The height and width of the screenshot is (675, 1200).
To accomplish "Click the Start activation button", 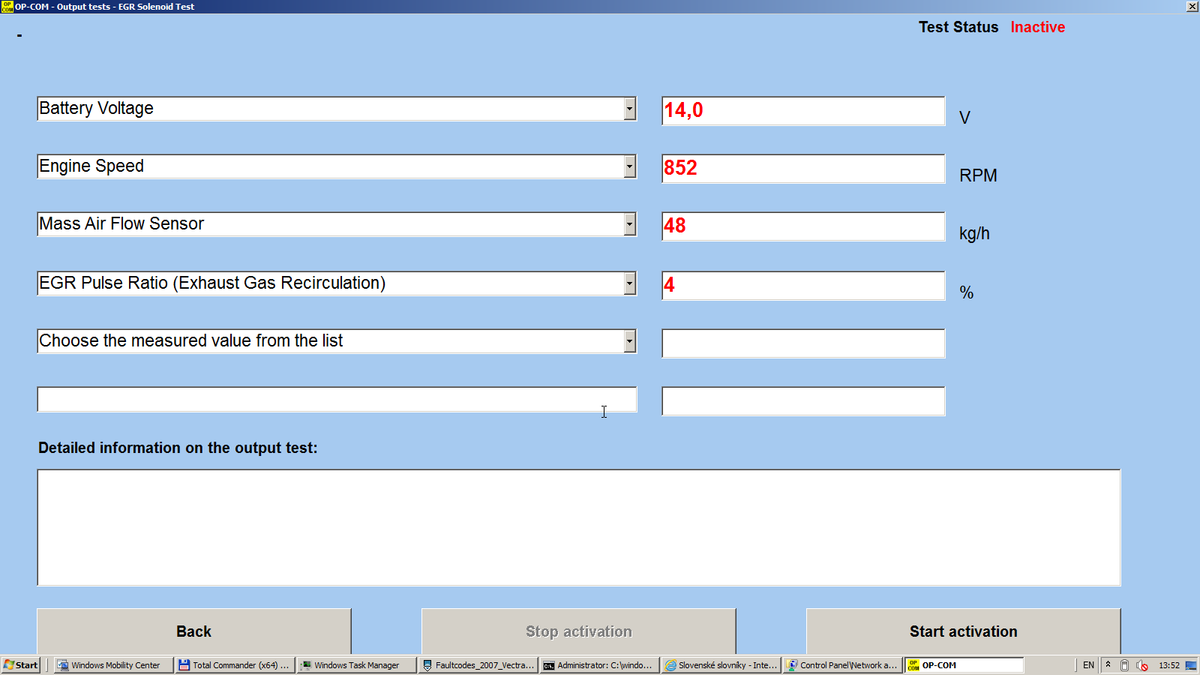I will pos(962,631).
